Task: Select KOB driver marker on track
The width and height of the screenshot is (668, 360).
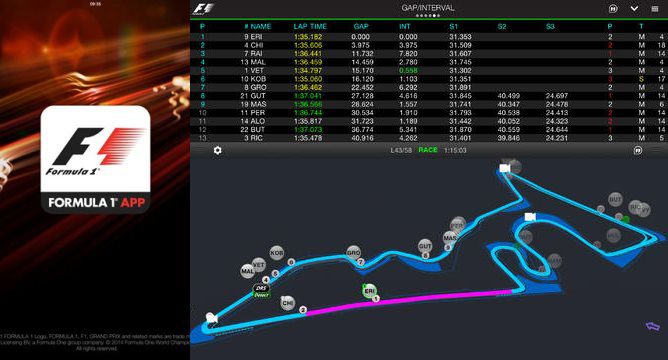Action: pyautogui.click(x=276, y=253)
